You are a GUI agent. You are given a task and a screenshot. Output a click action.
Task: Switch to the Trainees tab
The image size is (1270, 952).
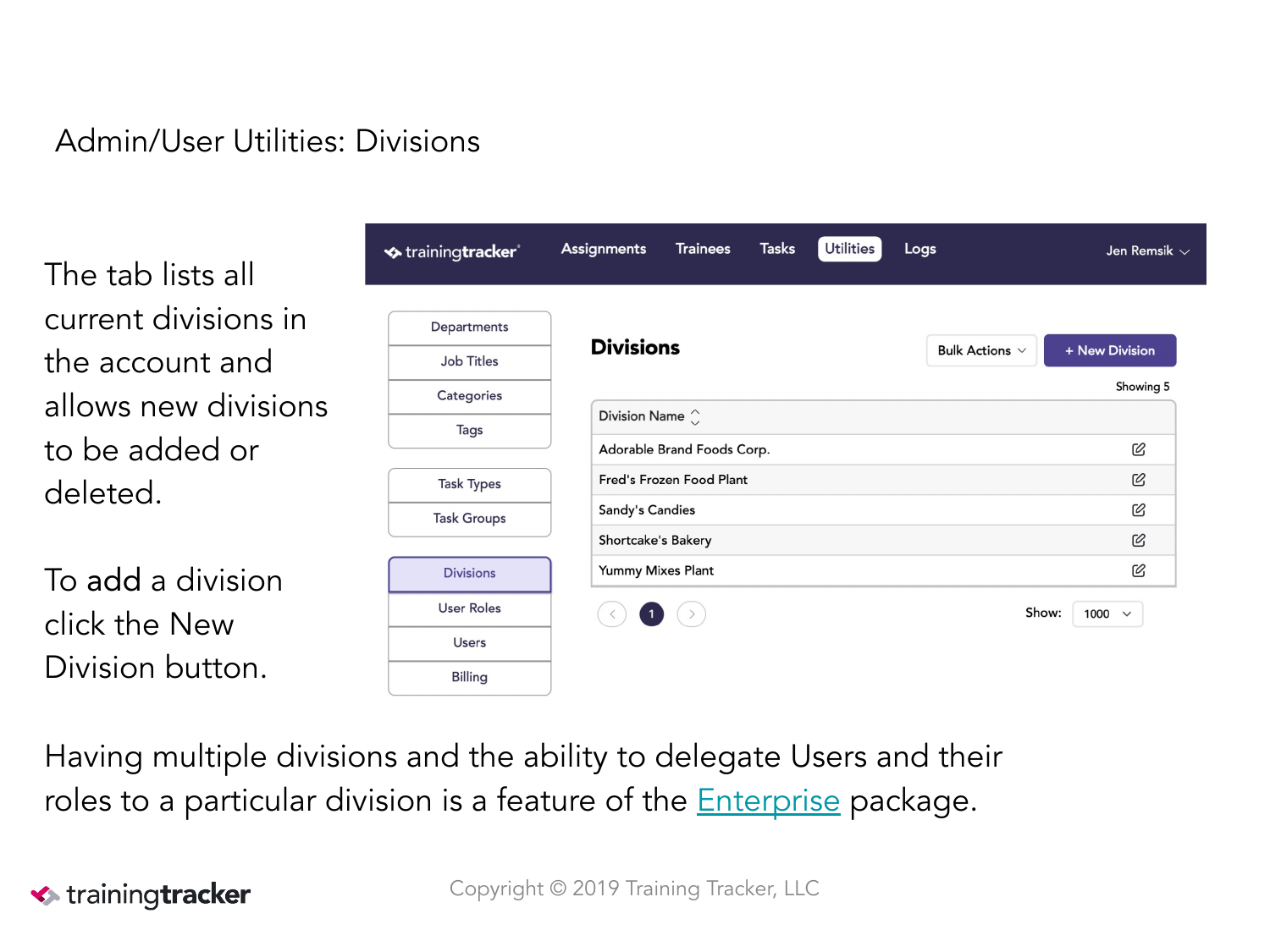[x=703, y=249]
